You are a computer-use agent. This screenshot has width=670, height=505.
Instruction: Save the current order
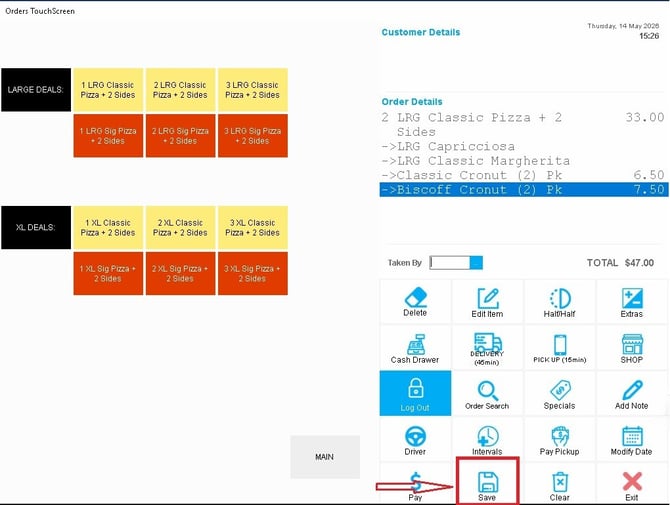487,481
